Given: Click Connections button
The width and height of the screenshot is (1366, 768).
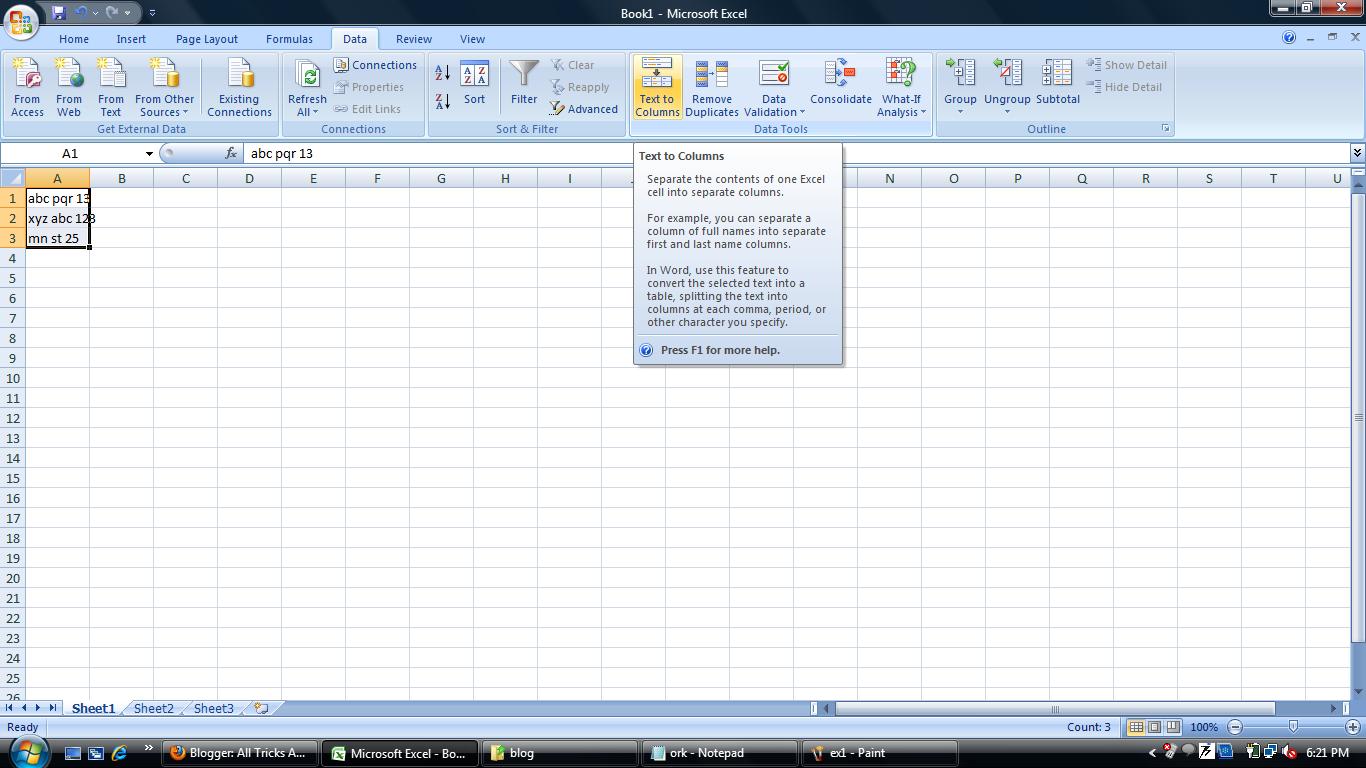Looking at the screenshot, I should click(375, 65).
